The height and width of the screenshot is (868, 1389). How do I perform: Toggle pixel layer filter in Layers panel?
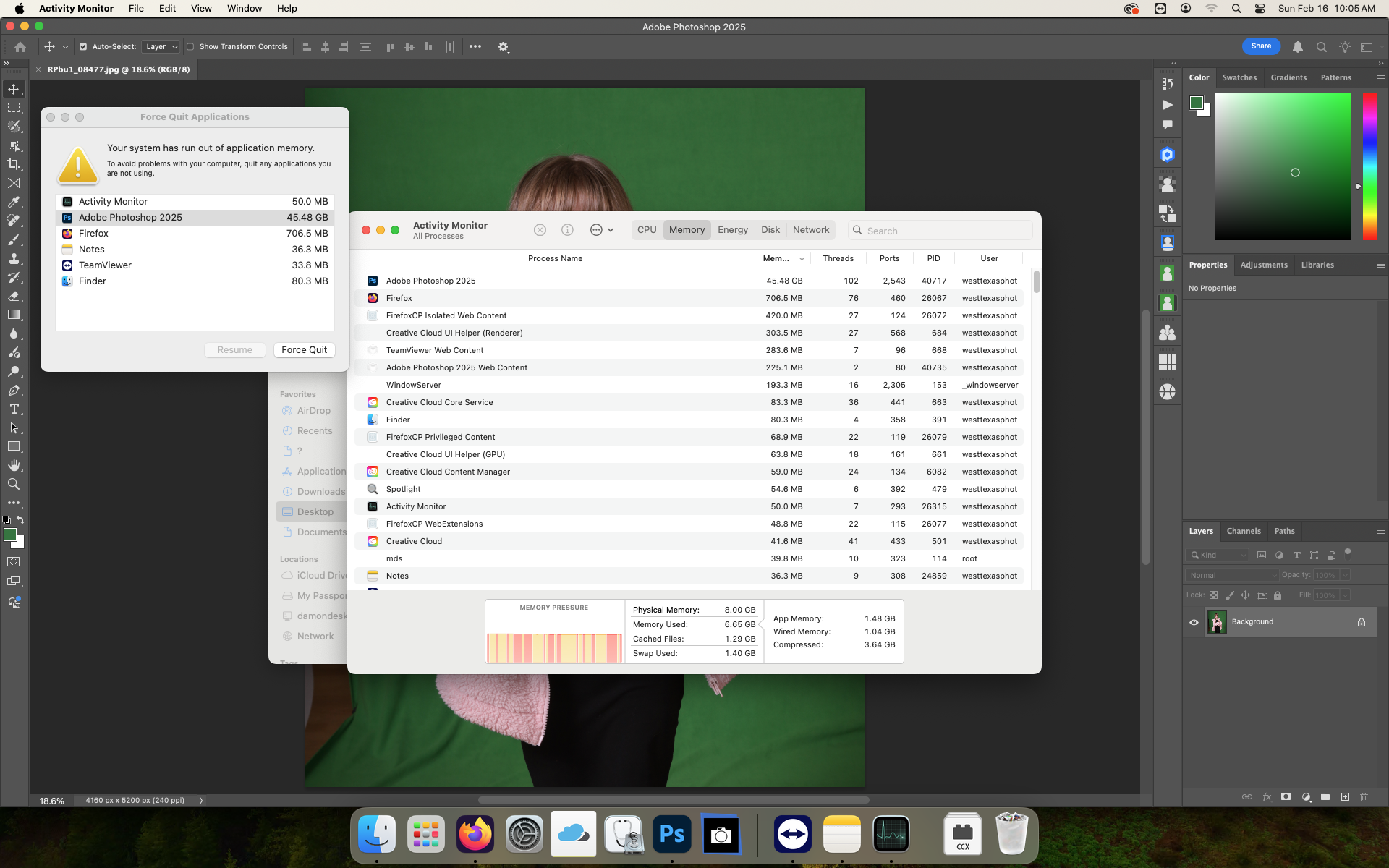pyautogui.click(x=1262, y=555)
